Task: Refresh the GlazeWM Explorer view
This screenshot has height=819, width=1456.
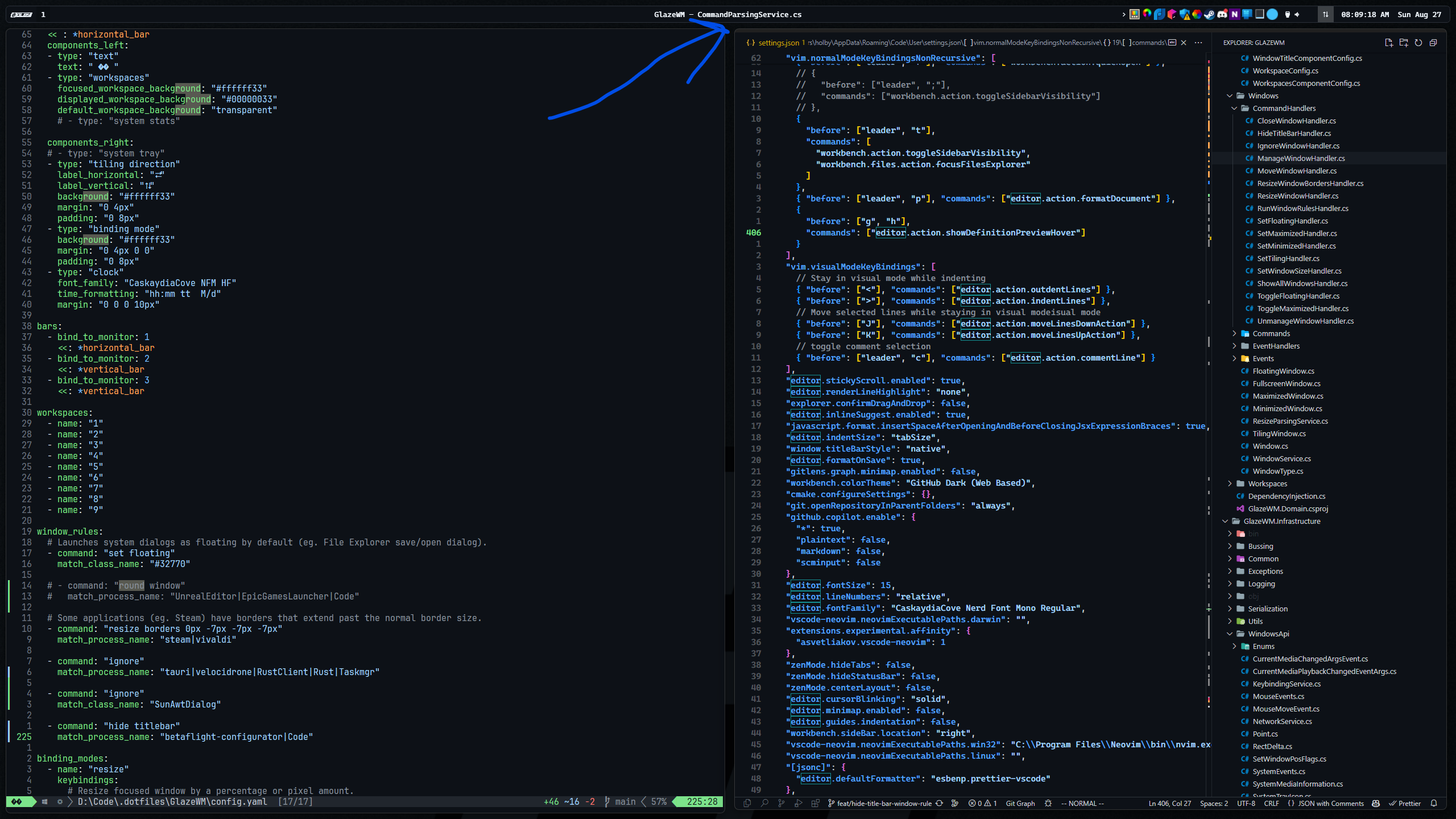Action: [1418, 43]
